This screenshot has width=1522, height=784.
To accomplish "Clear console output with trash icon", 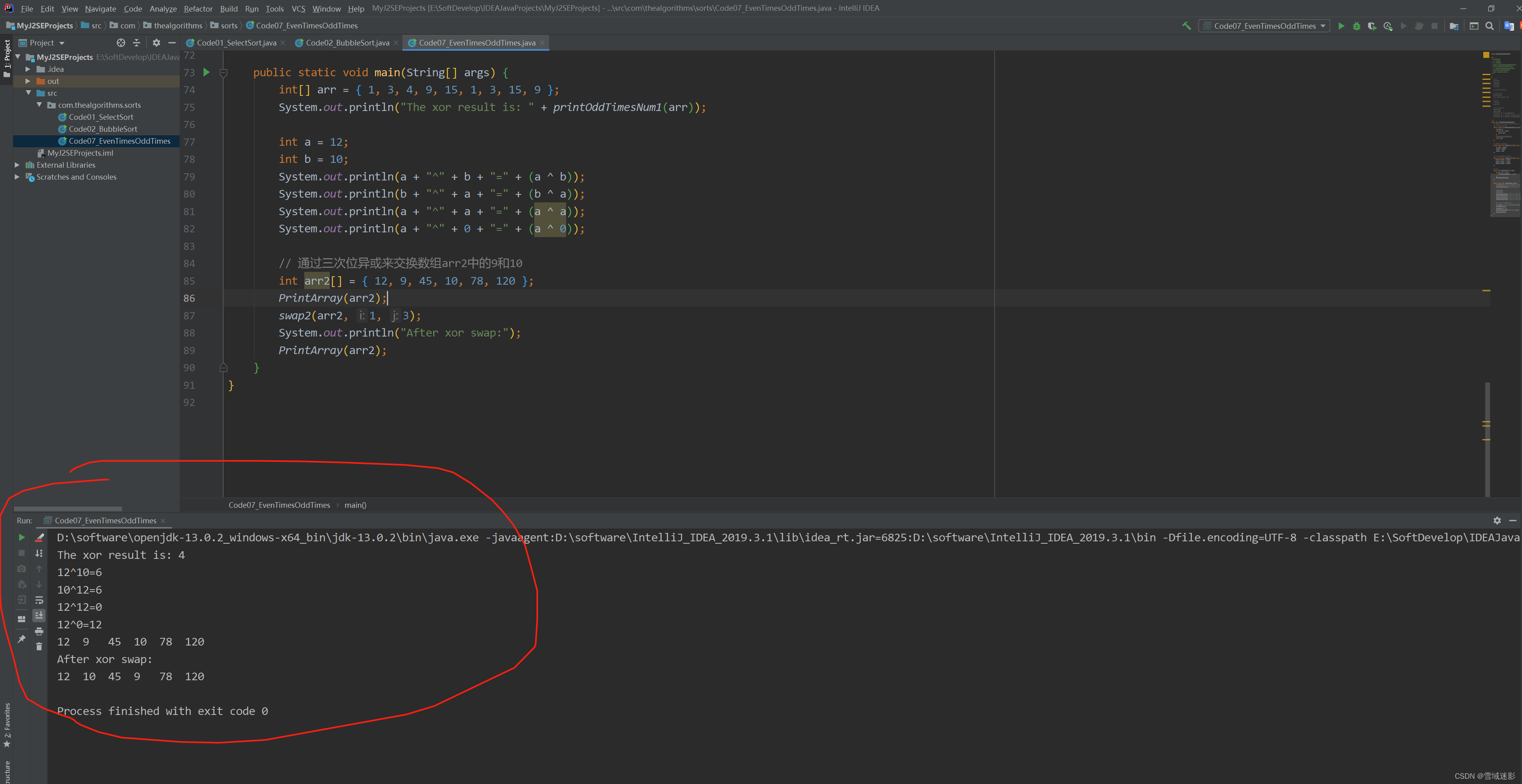I will [x=39, y=646].
